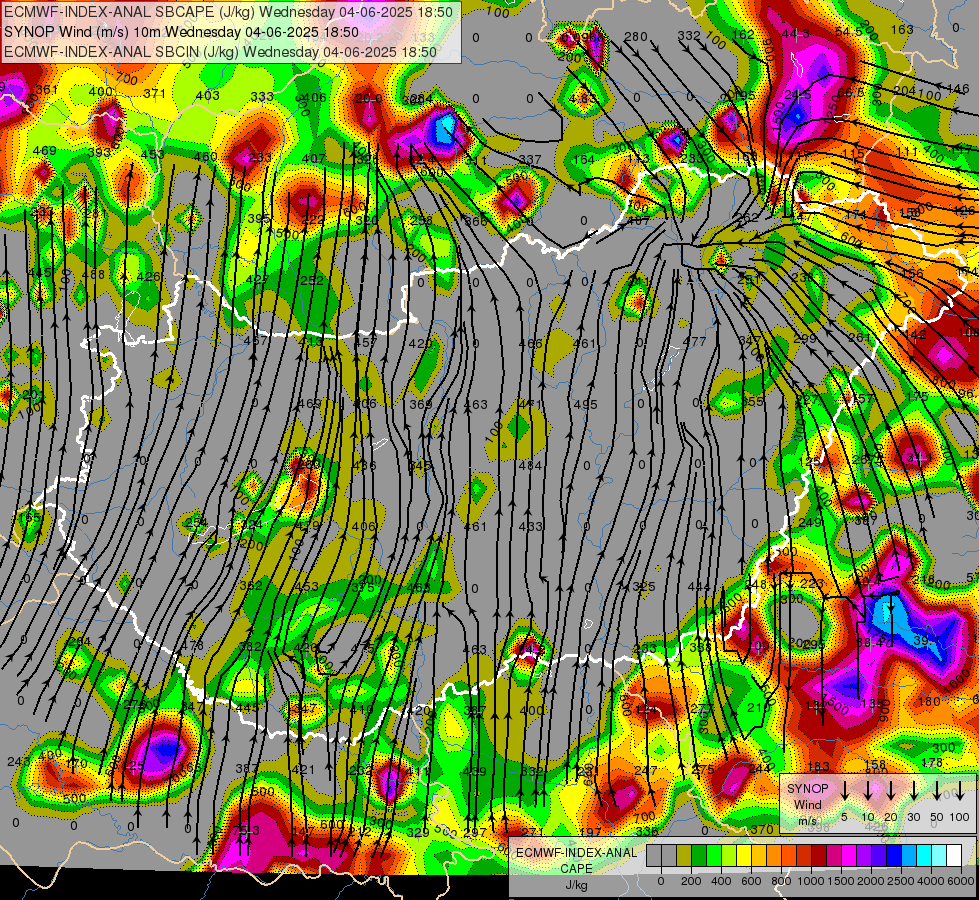Viewport: 979px width, 900px height.
Task: Click the 'SYNOP Wind m/s' legend label
Action: coord(807,804)
